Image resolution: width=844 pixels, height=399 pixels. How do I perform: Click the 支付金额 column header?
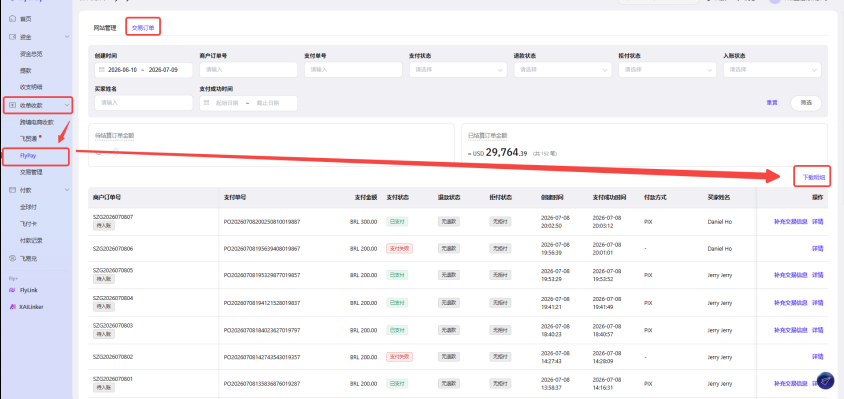[x=366, y=198]
